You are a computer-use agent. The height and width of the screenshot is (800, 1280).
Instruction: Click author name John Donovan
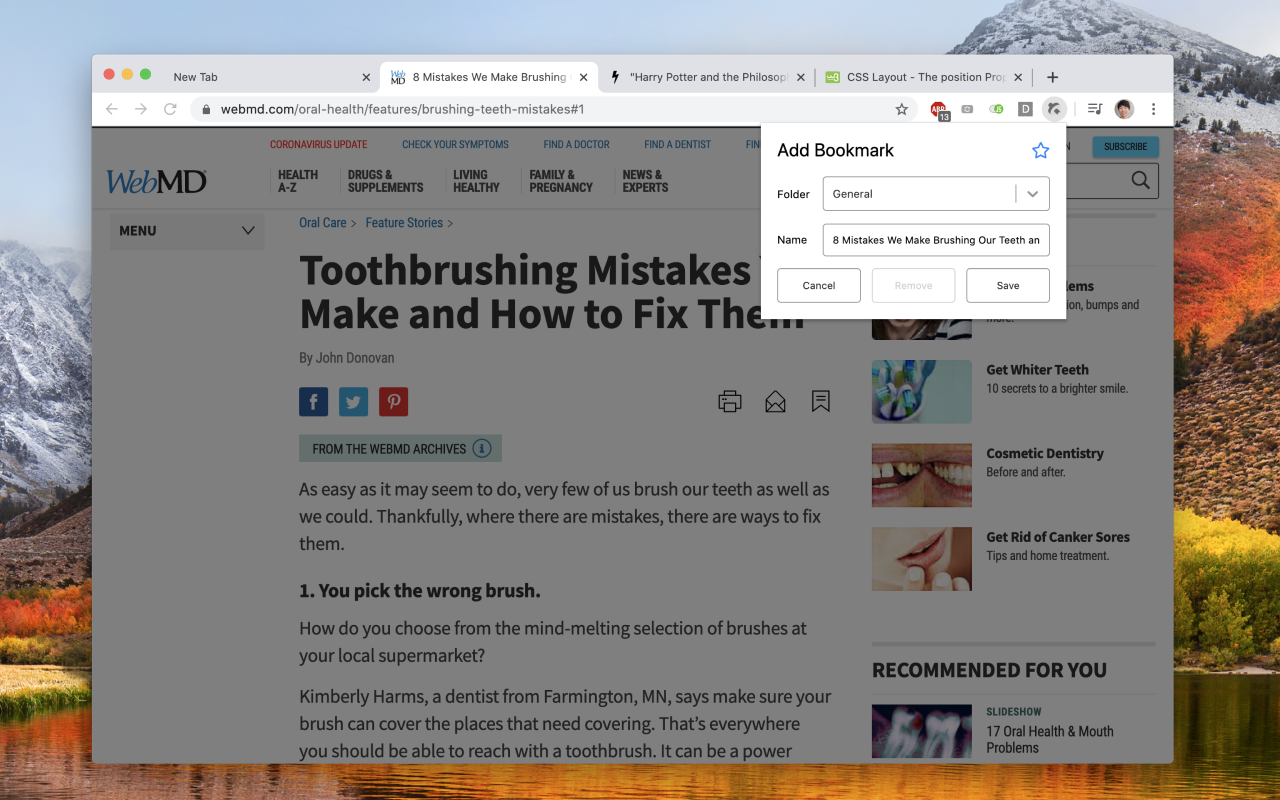point(355,357)
